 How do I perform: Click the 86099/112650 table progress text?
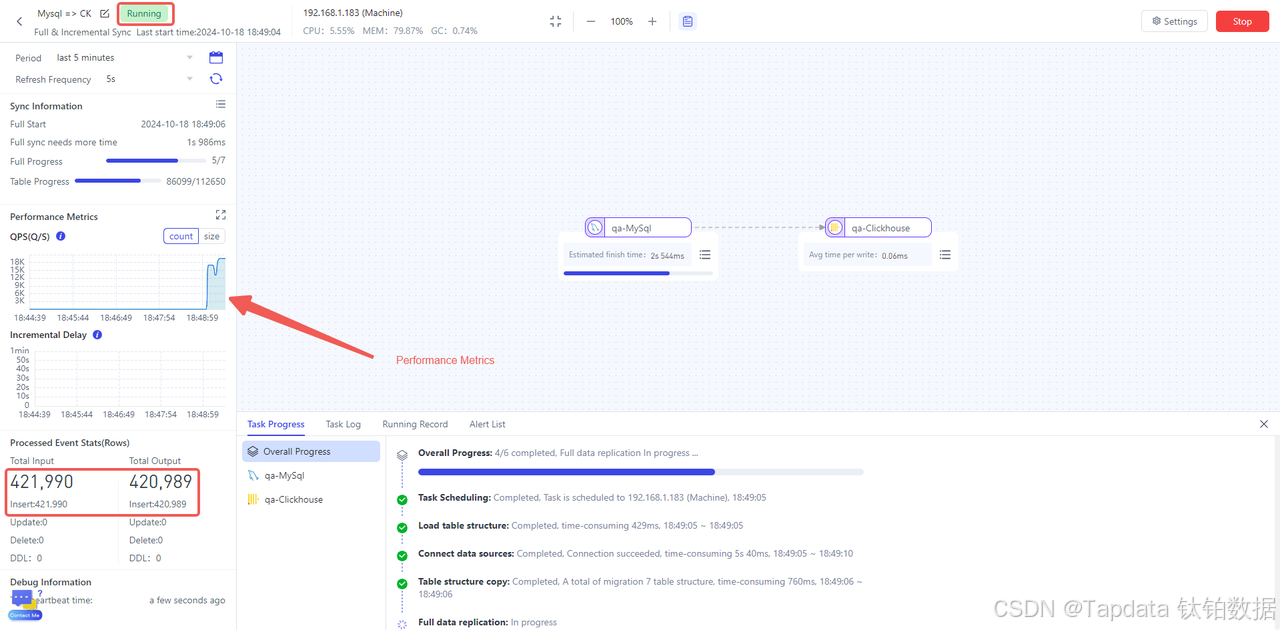(x=196, y=181)
